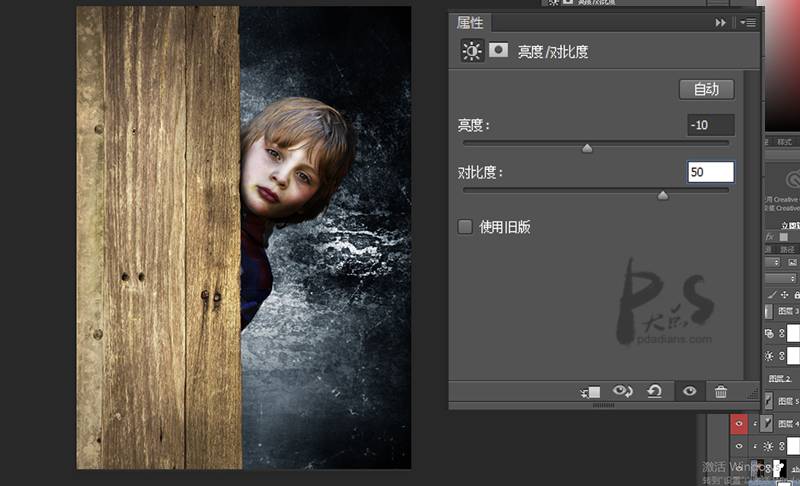The image size is (800, 486).
Task: Switch to the 样式 tab
Action: (x=785, y=142)
